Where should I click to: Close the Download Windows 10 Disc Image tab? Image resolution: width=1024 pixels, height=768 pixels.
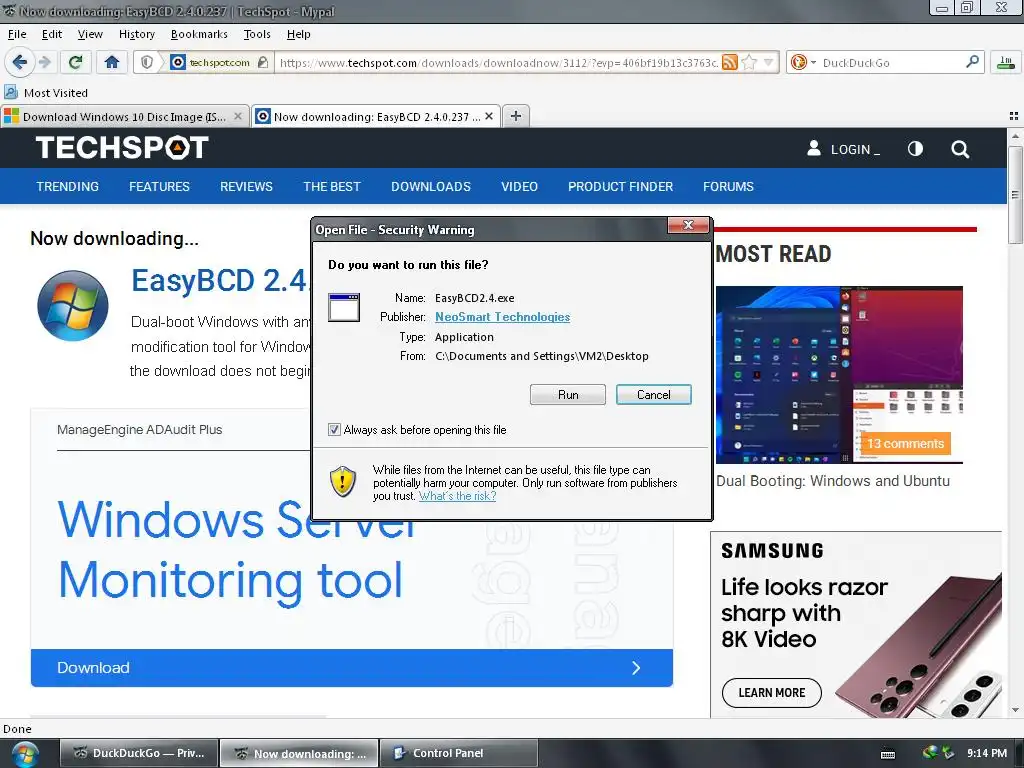(x=238, y=116)
